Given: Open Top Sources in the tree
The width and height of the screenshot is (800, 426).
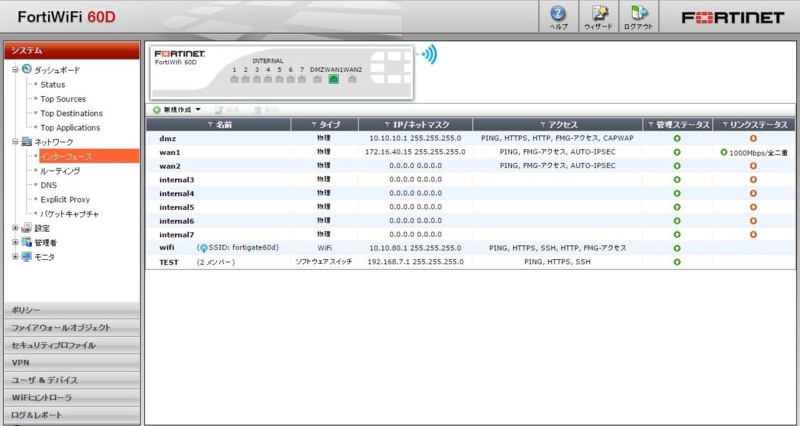Looking at the screenshot, I should 63,99.
